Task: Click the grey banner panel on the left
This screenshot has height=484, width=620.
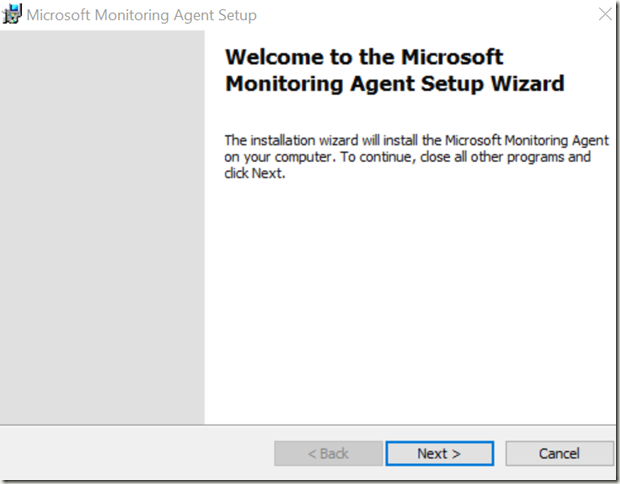Action: click(102, 227)
